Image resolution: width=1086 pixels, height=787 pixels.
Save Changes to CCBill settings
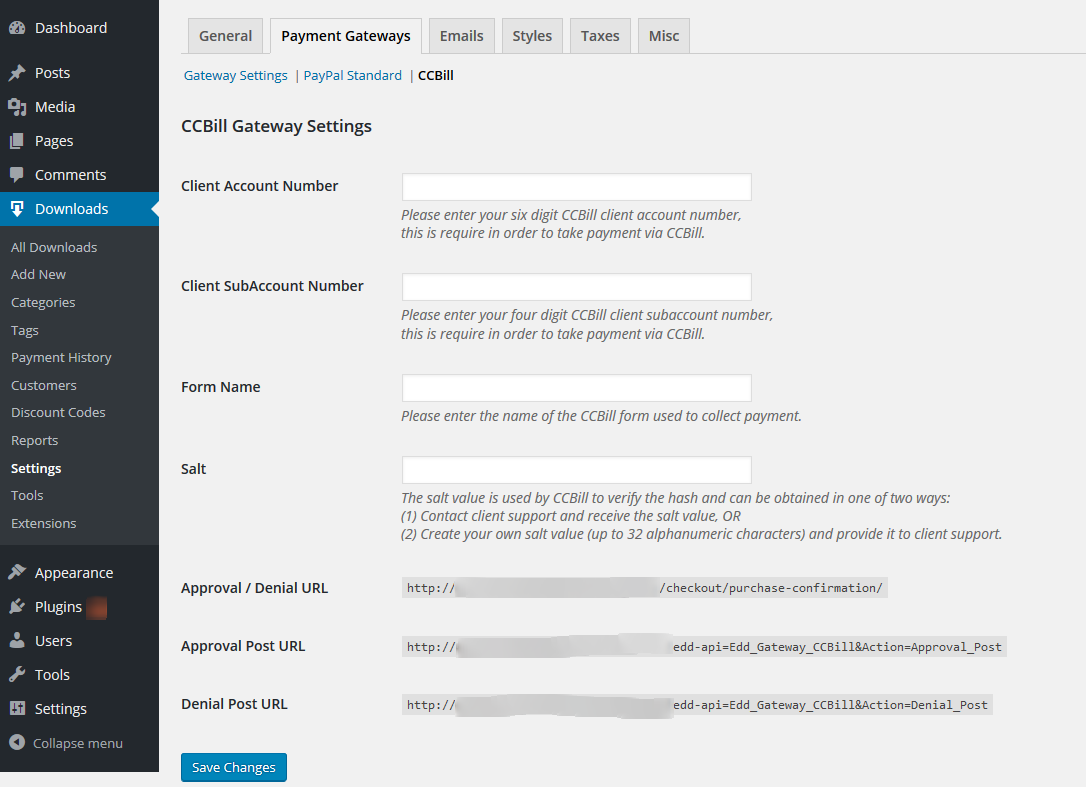click(x=234, y=768)
